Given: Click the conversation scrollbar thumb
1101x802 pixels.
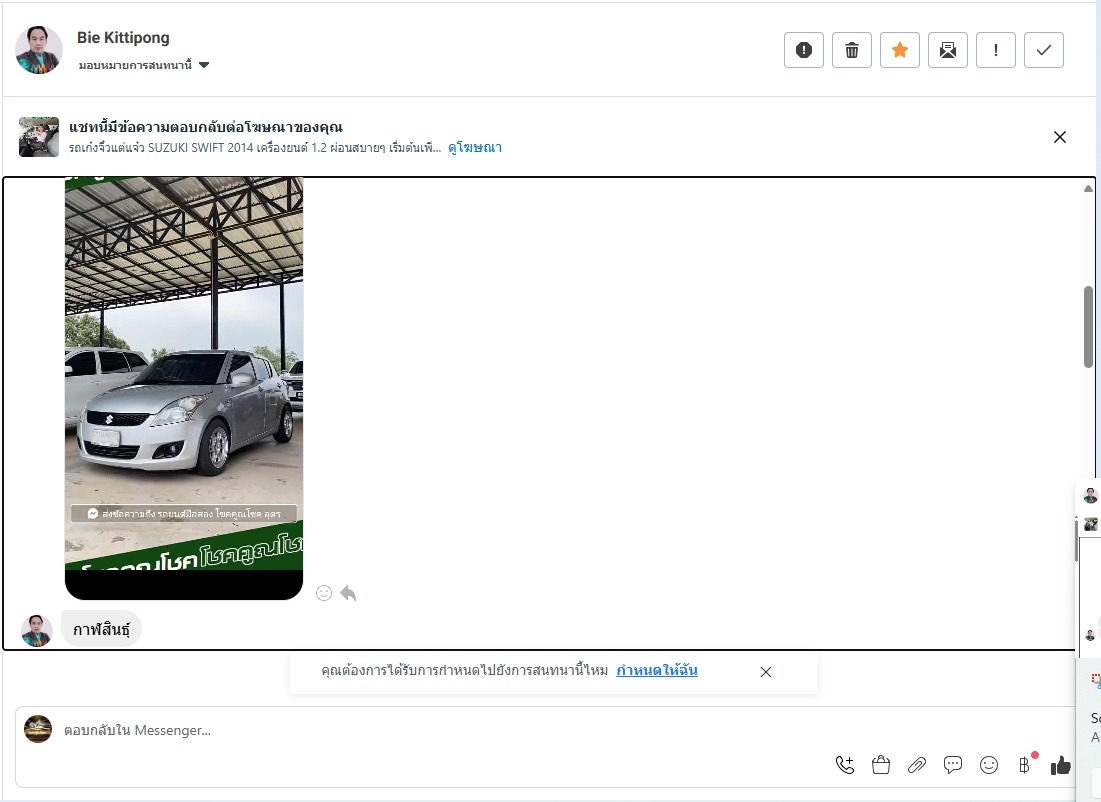Looking at the screenshot, I should pos(1088,327).
